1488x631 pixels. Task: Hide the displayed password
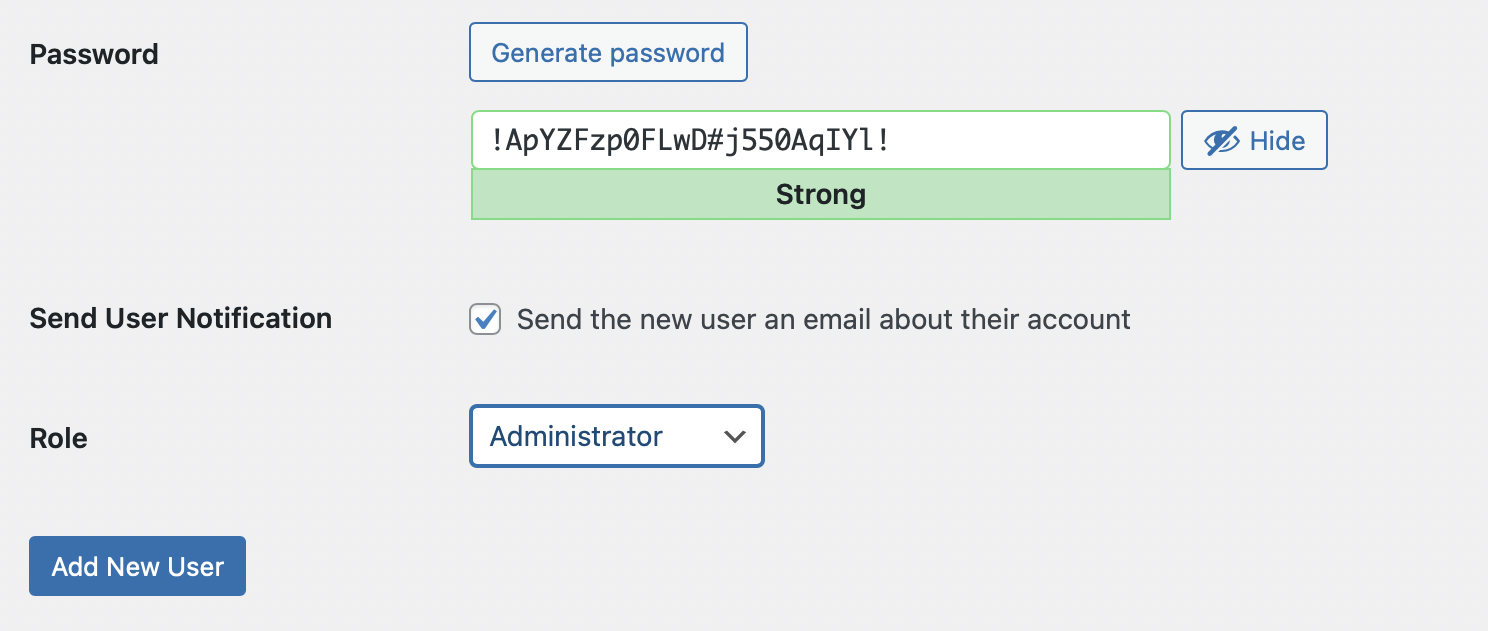1254,140
